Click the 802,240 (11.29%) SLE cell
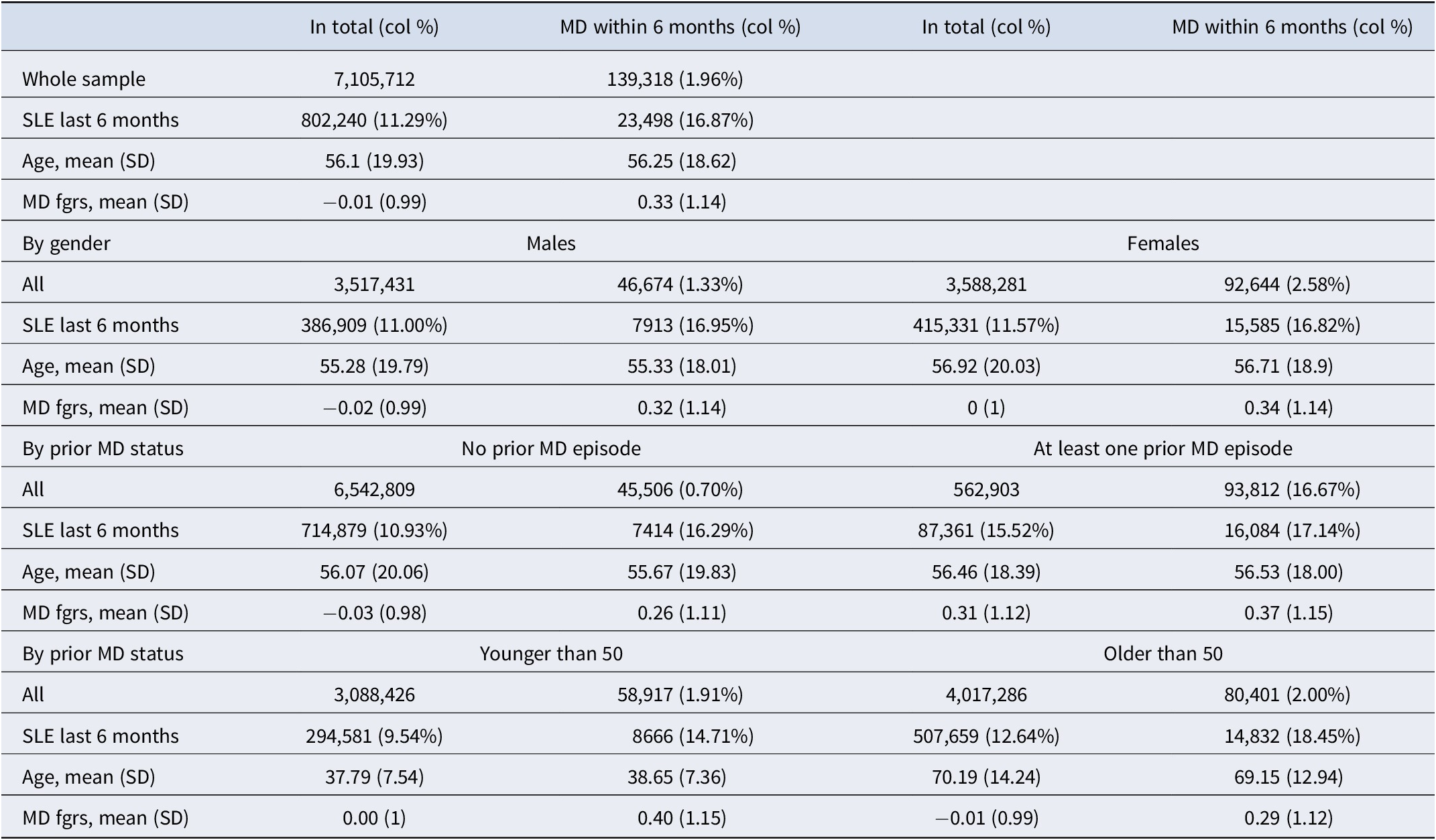 point(374,120)
